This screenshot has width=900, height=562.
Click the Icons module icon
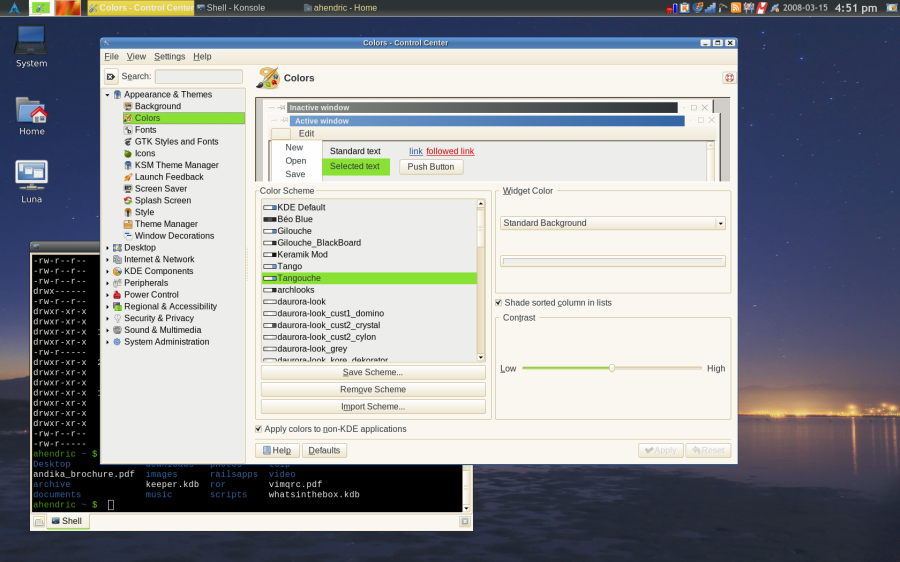click(128, 153)
